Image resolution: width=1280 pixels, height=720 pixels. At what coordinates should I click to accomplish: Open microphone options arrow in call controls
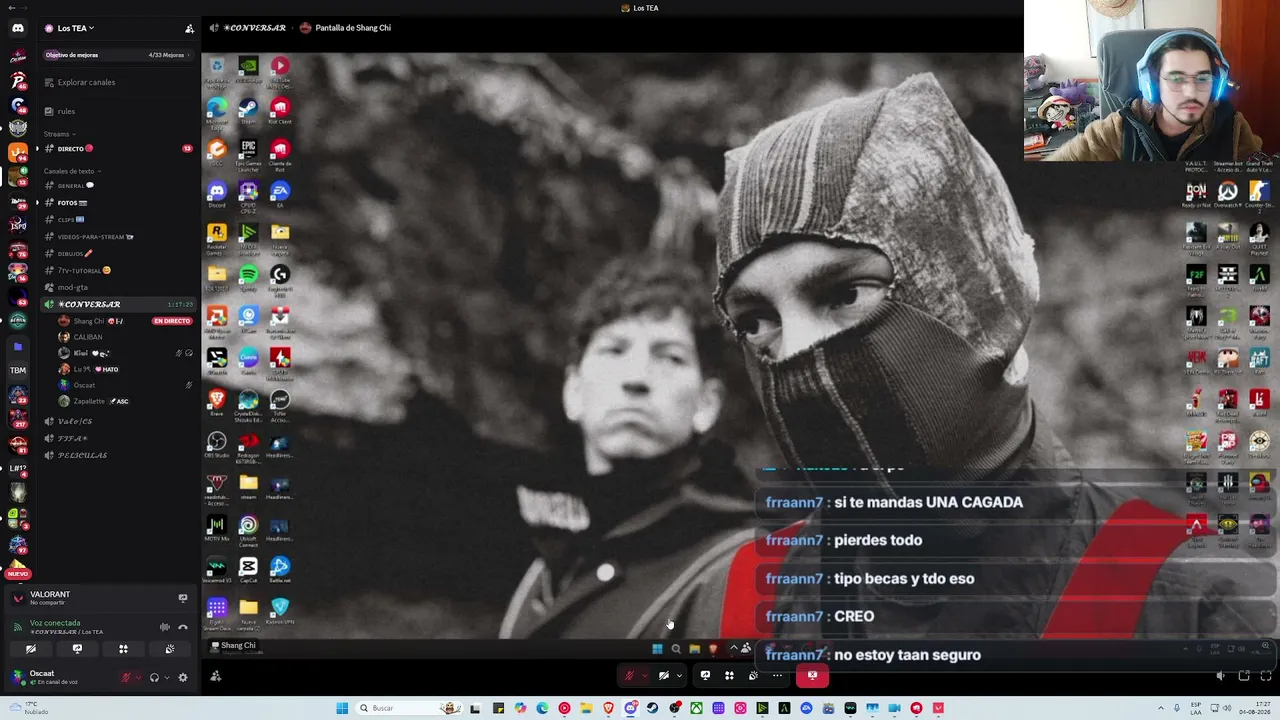click(x=645, y=676)
